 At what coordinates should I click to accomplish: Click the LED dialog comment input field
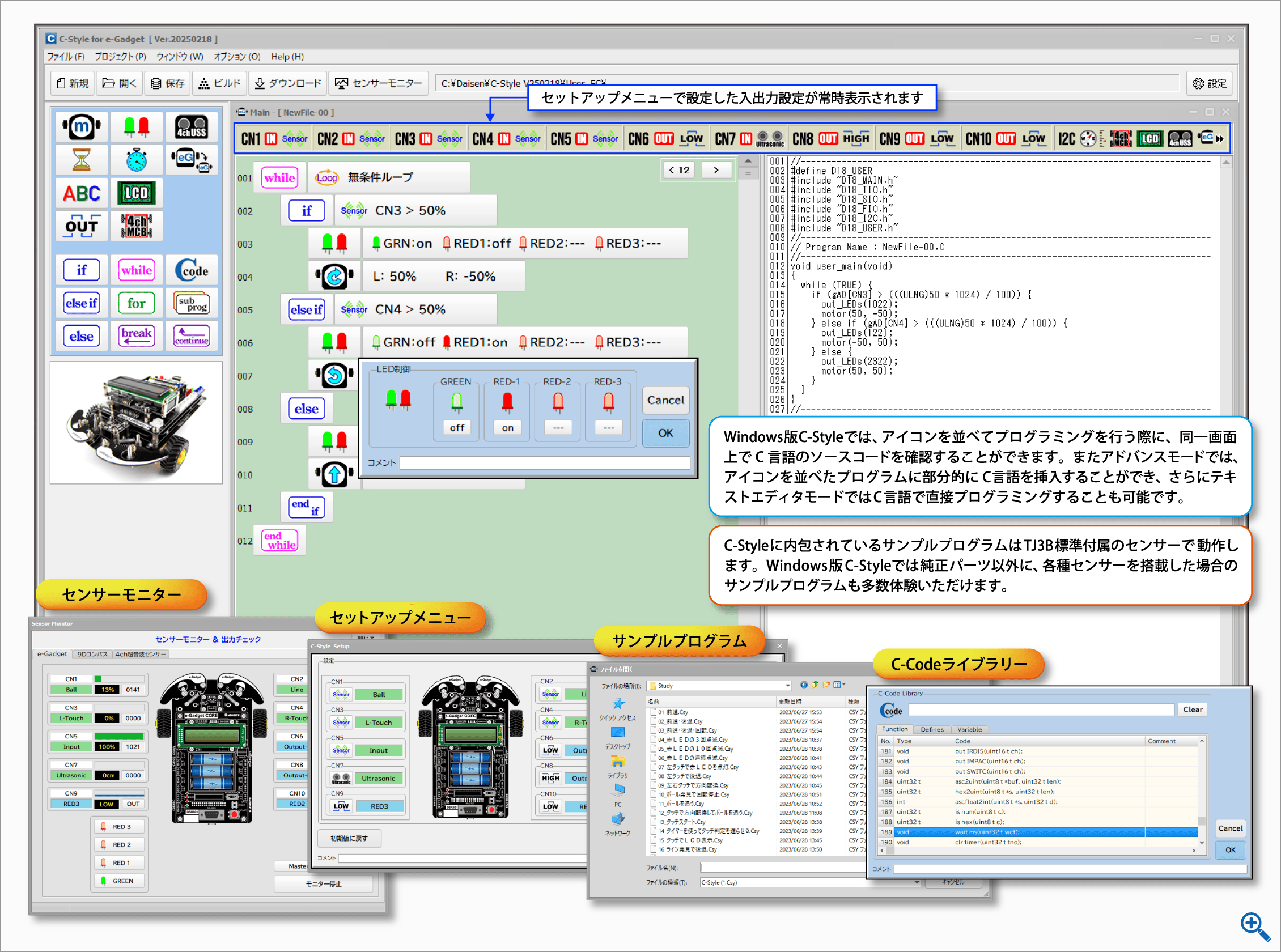544,463
